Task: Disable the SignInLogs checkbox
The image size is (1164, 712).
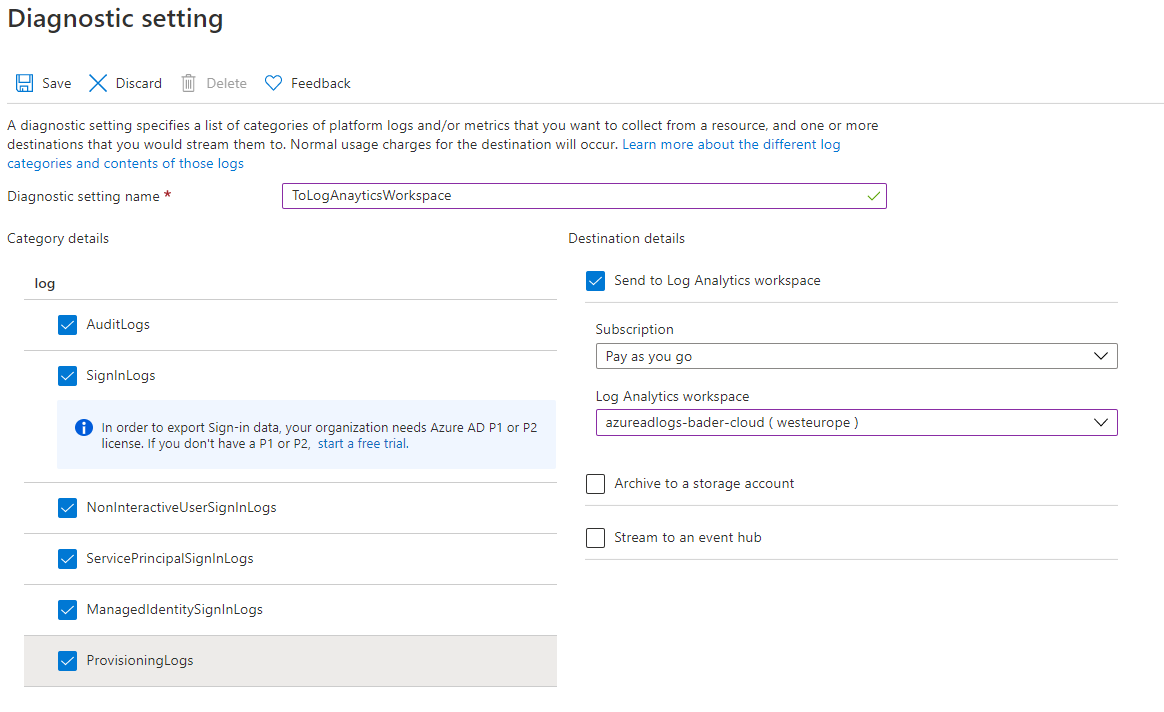Action: coord(67,375)
